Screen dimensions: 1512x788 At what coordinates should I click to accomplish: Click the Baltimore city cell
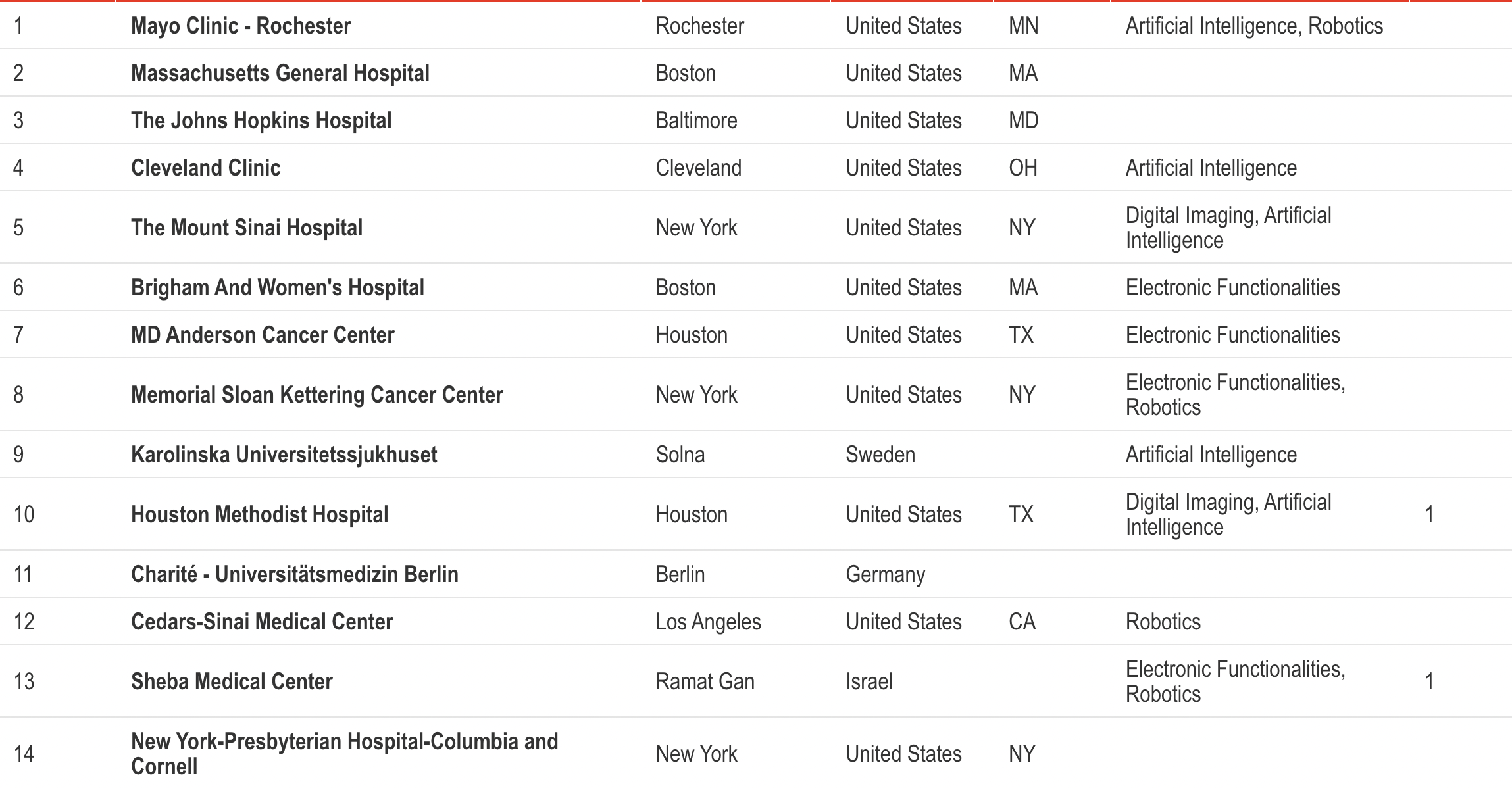pyautogui.click(x=697, y=120)
